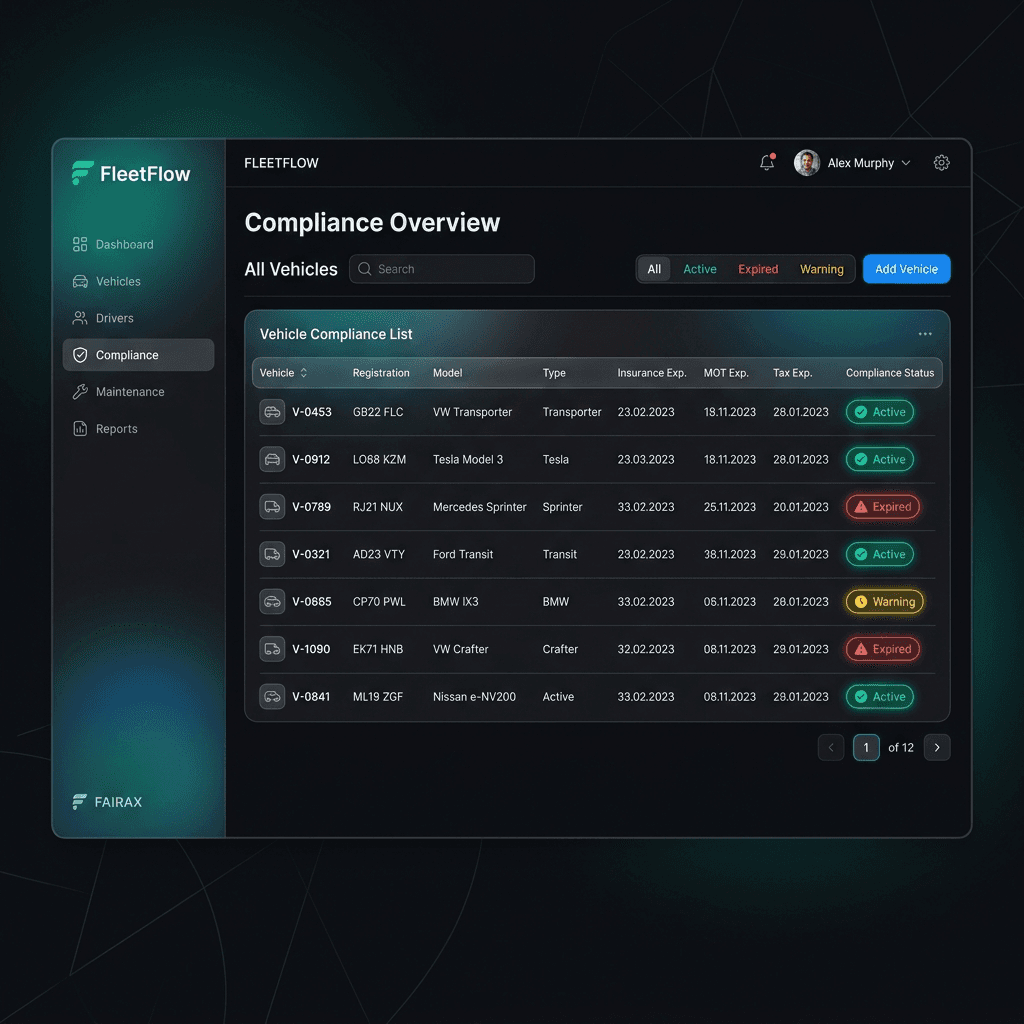Click the van icon for V-1090
The width and height of the screenshot is (1024, 1024).
(x=272, y=649)
